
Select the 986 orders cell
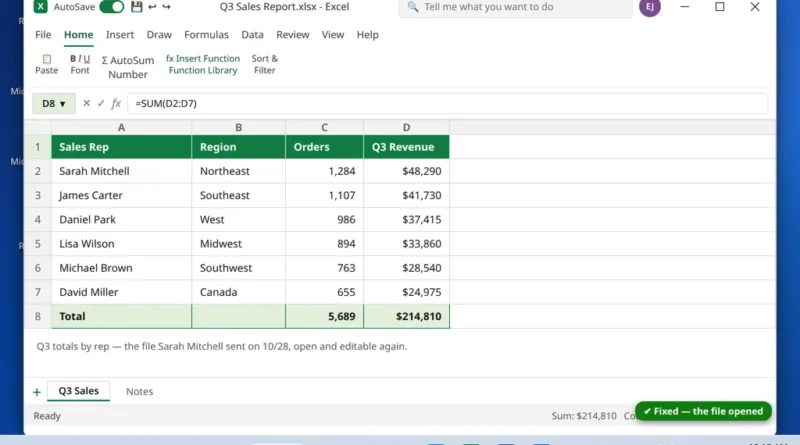(x=324, y=219)
